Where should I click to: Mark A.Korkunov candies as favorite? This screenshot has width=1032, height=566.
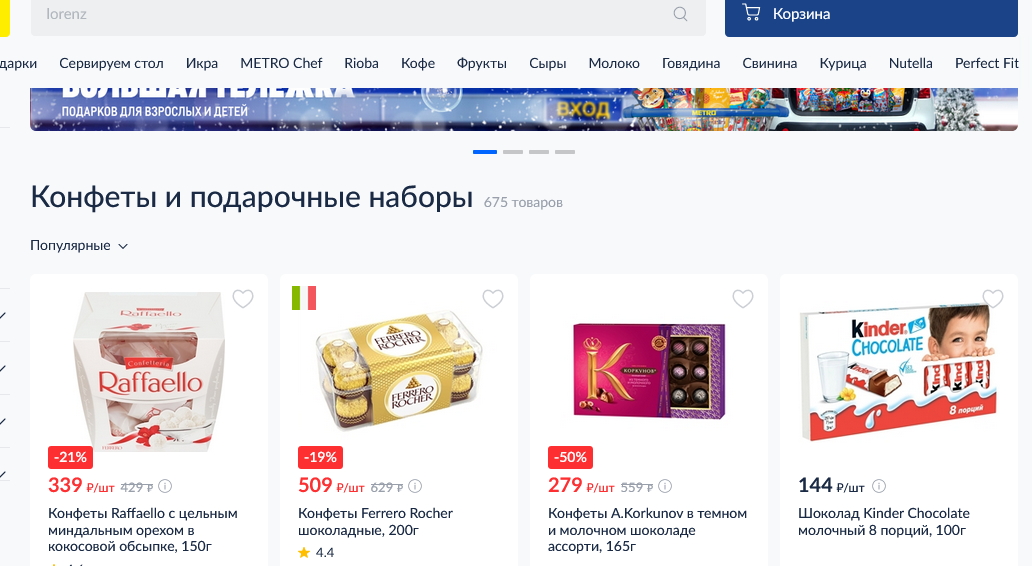(743, 299)
